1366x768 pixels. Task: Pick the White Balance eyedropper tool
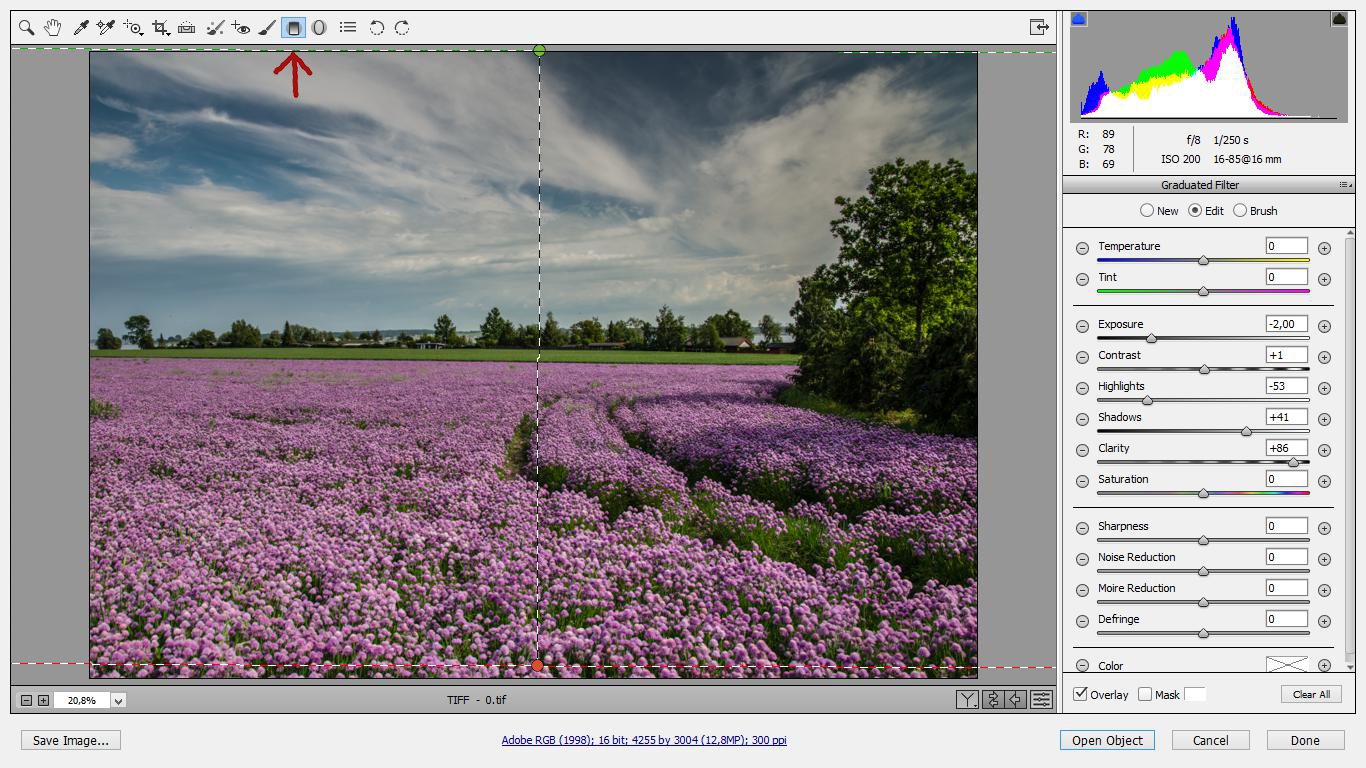pos(81,28)
